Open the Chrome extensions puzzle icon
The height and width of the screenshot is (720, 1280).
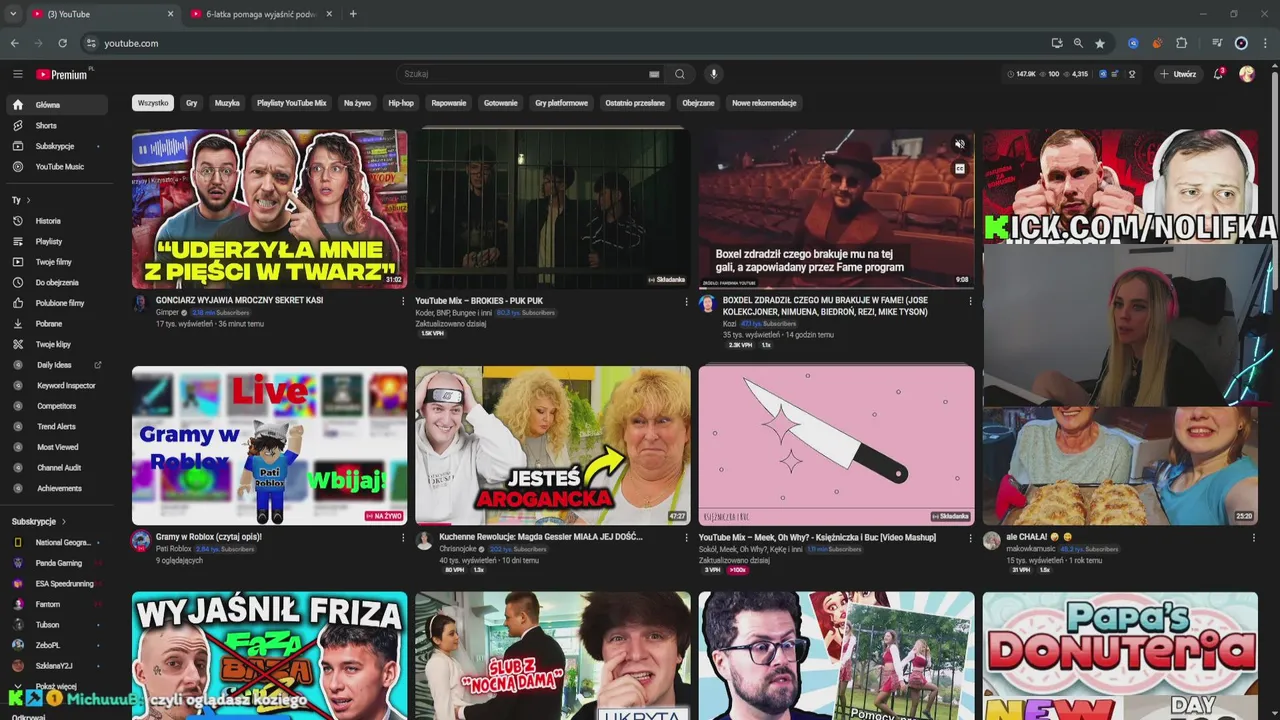[1181, 43]
